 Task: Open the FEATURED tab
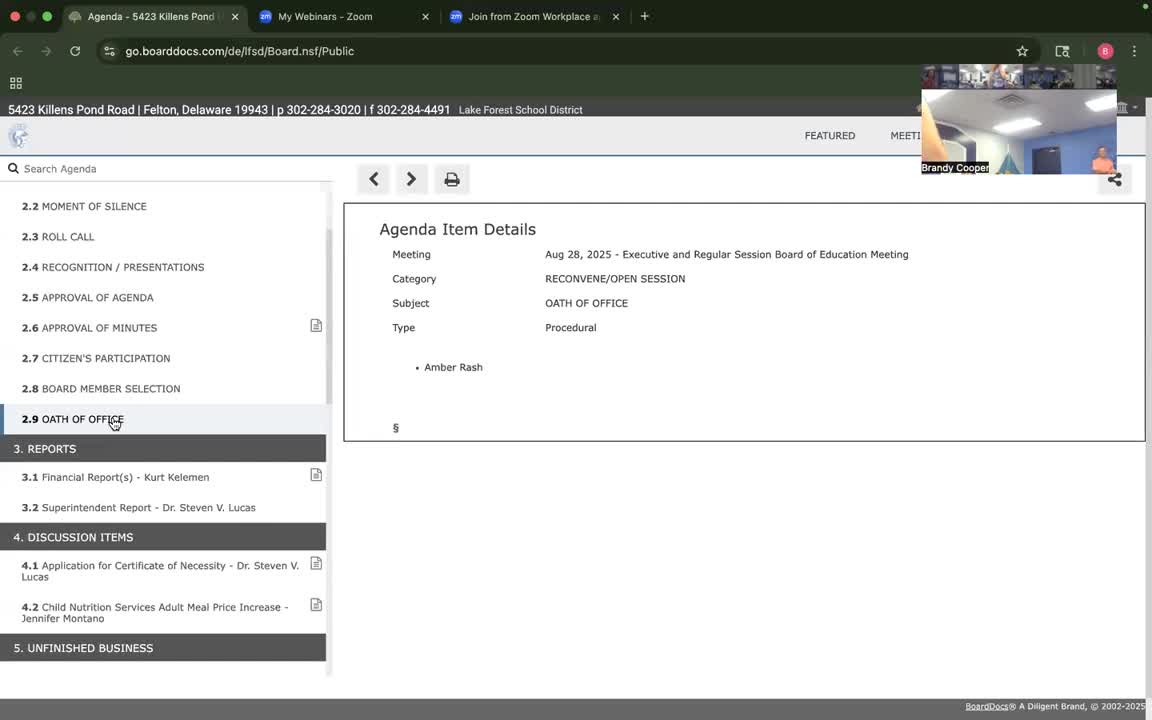pyautogui.click(x=829, y=136)
